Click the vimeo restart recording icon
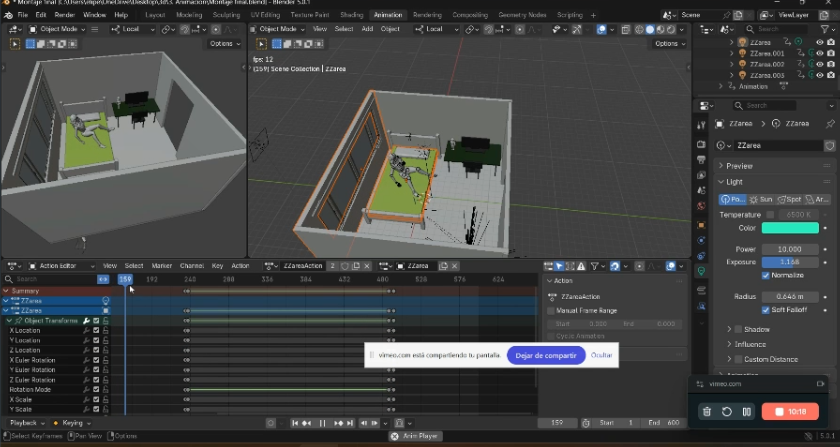 coord(727,411)
